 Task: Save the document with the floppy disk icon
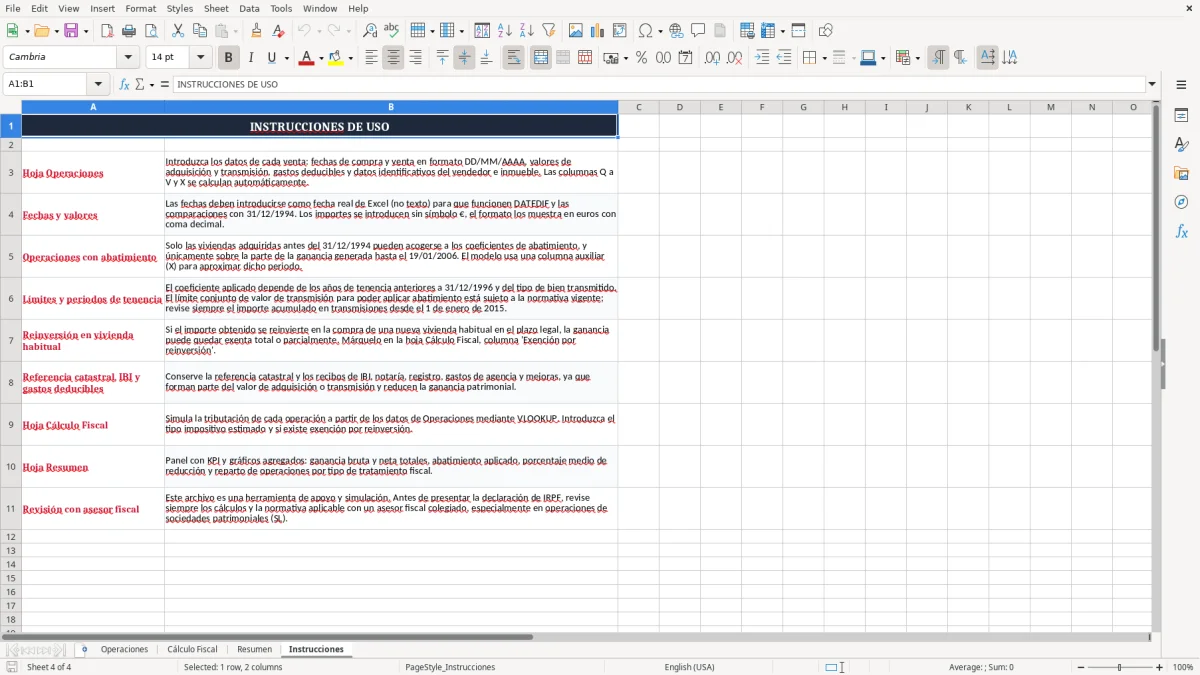[72, 31]
